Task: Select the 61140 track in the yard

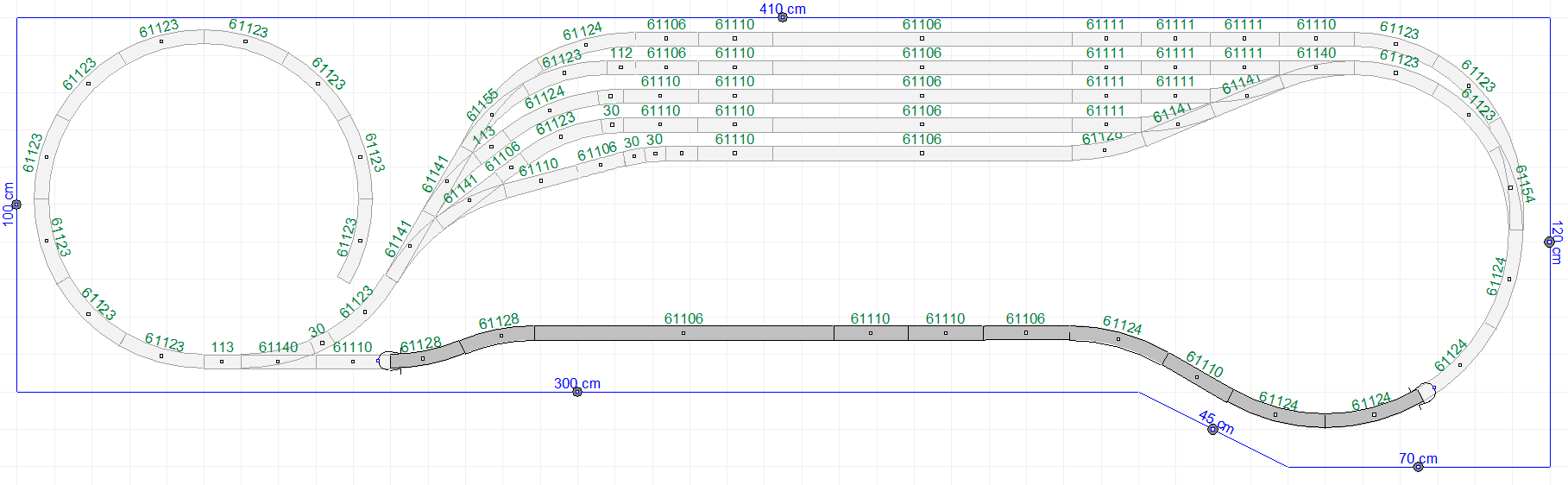Action: (x=1315, y=67)
